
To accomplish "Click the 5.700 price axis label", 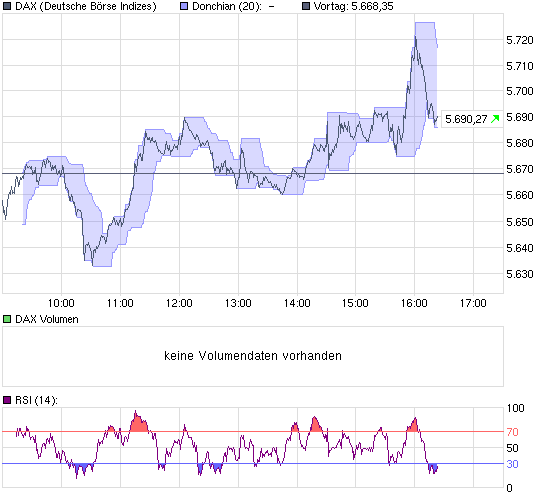I will 520,91.
